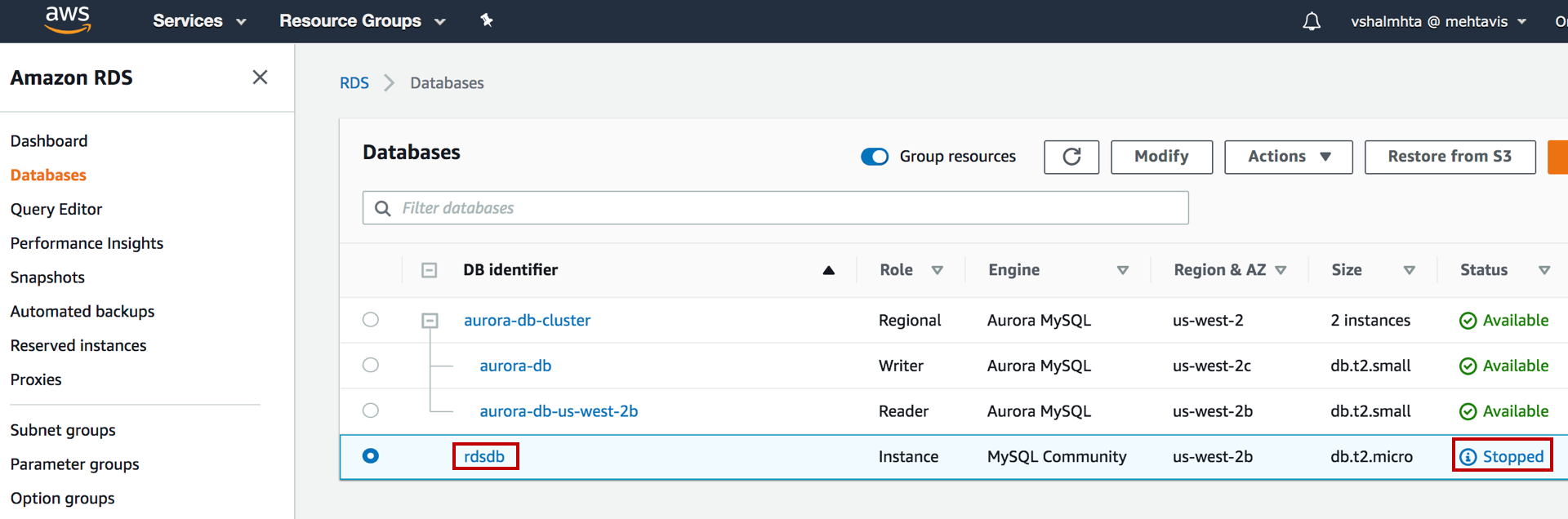Collapse all groups via header minus box
The height and width of the screenshot is (519, 1568).
(x=430, y=270)
